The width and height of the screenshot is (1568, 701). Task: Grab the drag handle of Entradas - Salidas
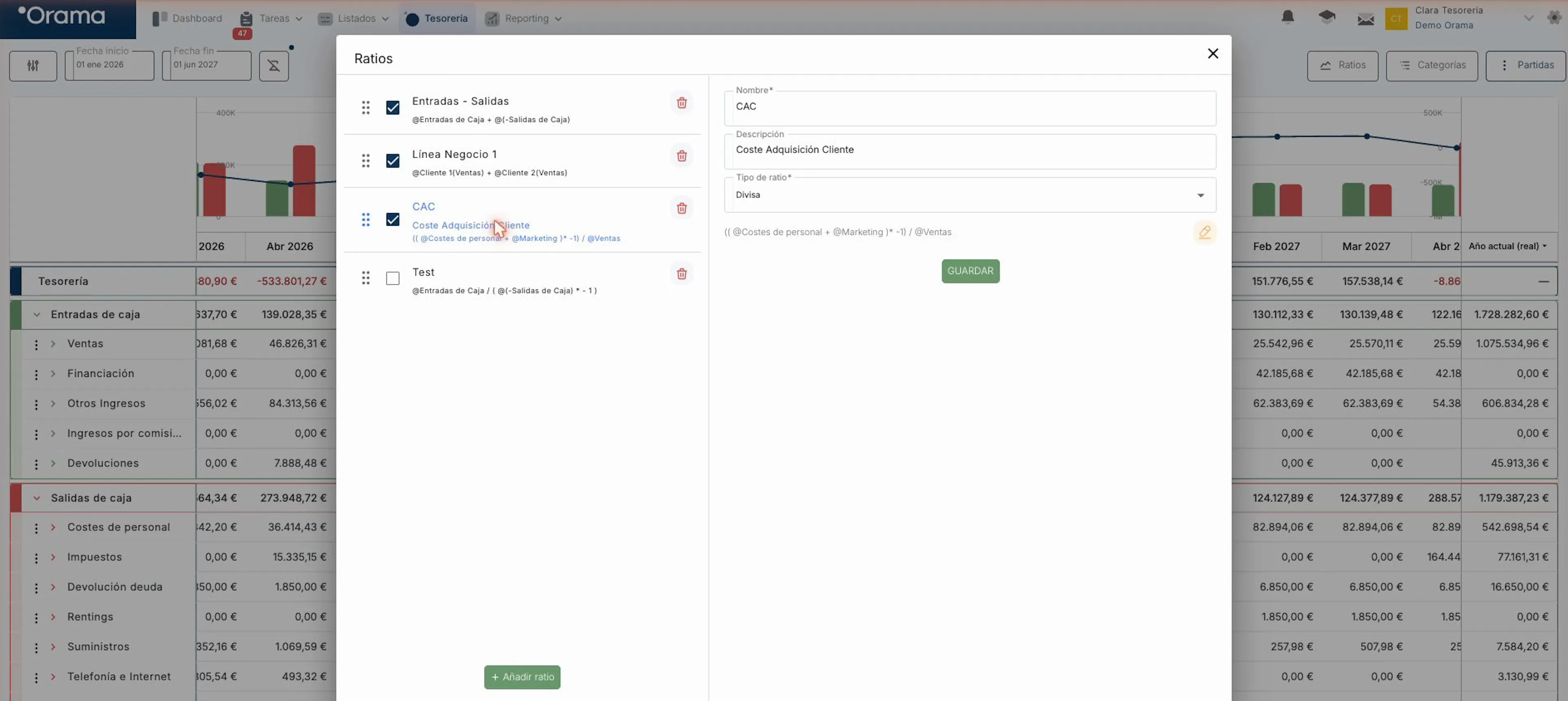point(366,108)
